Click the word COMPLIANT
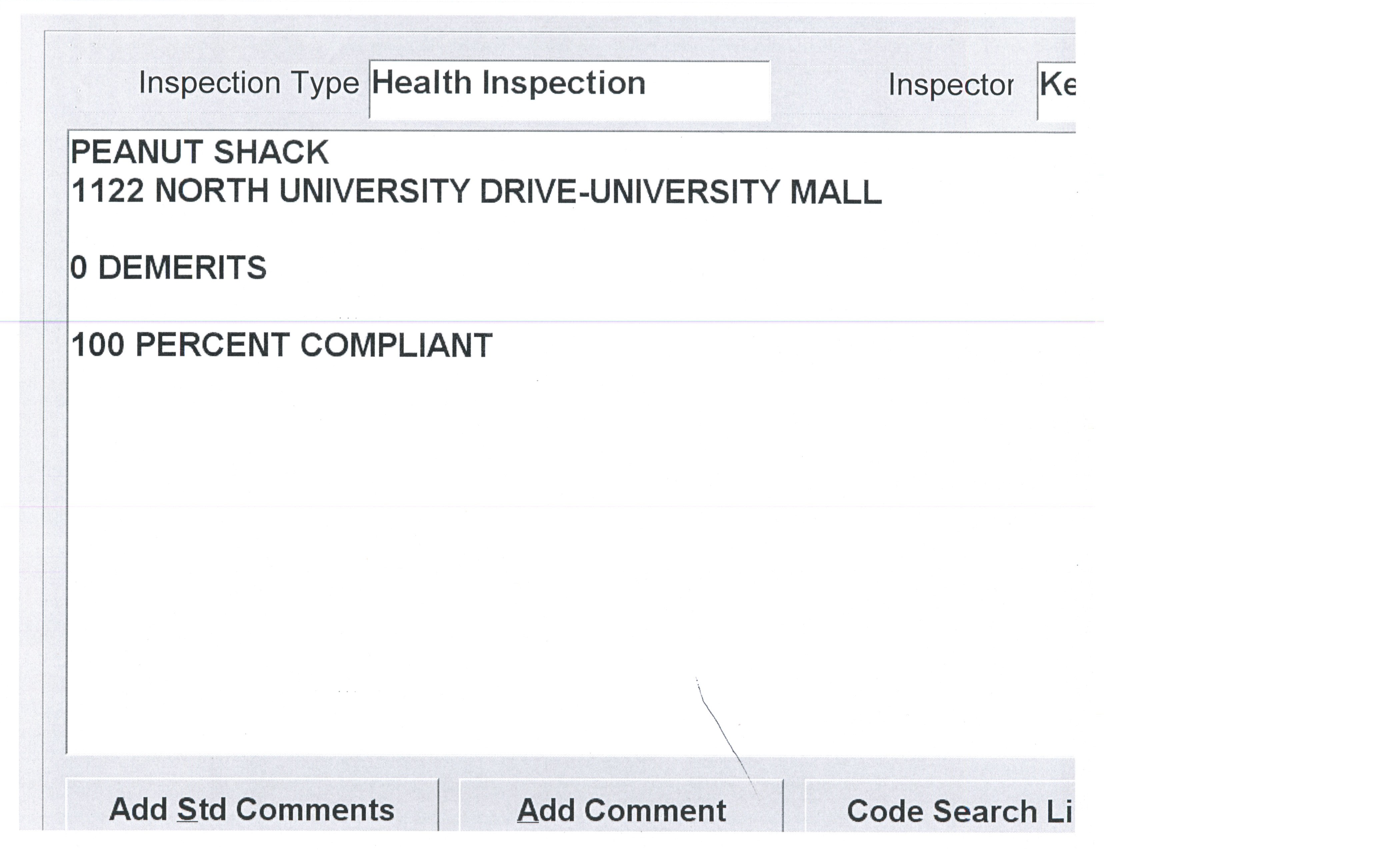 click(x=396, y=345)
